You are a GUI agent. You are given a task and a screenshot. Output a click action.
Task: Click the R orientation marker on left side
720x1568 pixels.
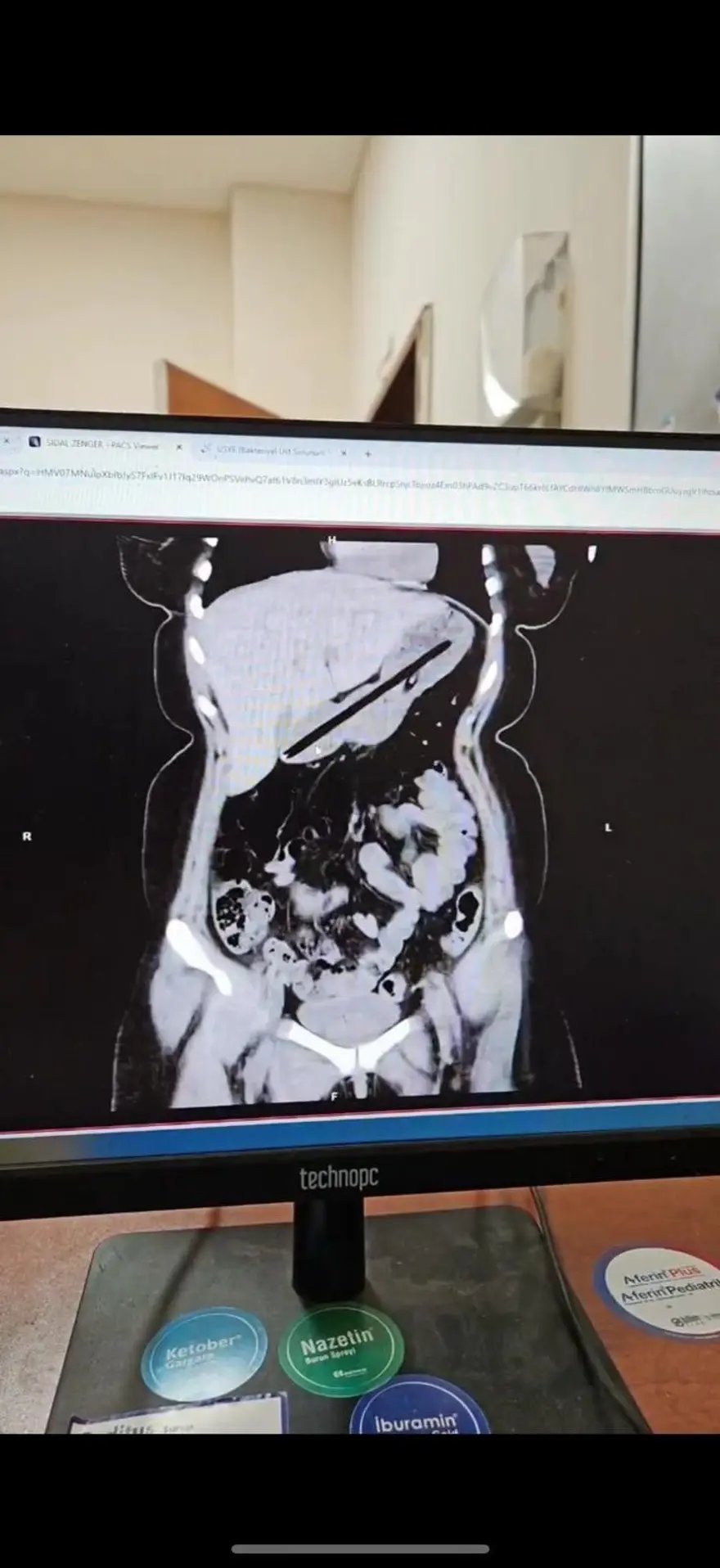27,836
